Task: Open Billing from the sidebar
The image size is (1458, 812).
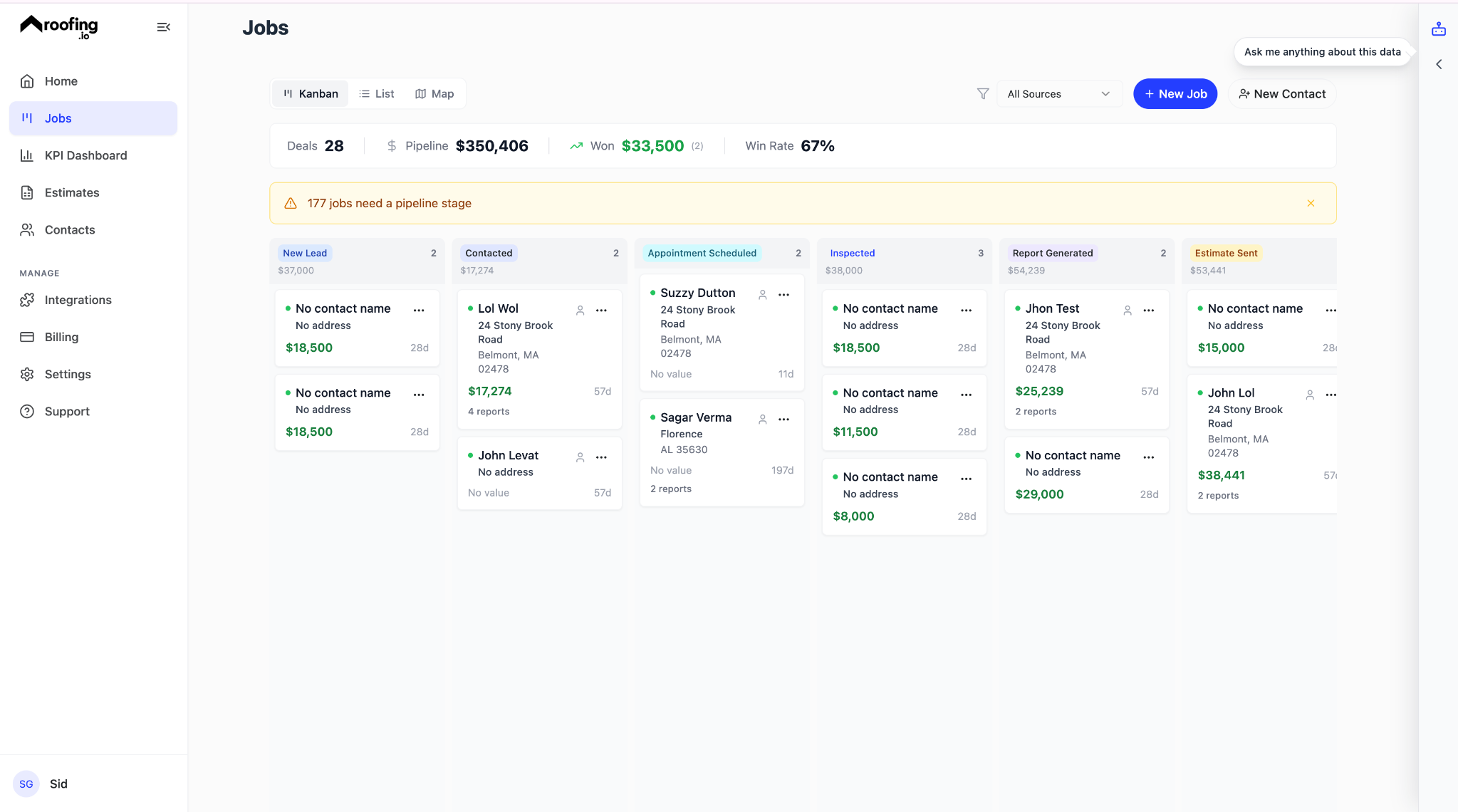Action: tap(63, 337)
